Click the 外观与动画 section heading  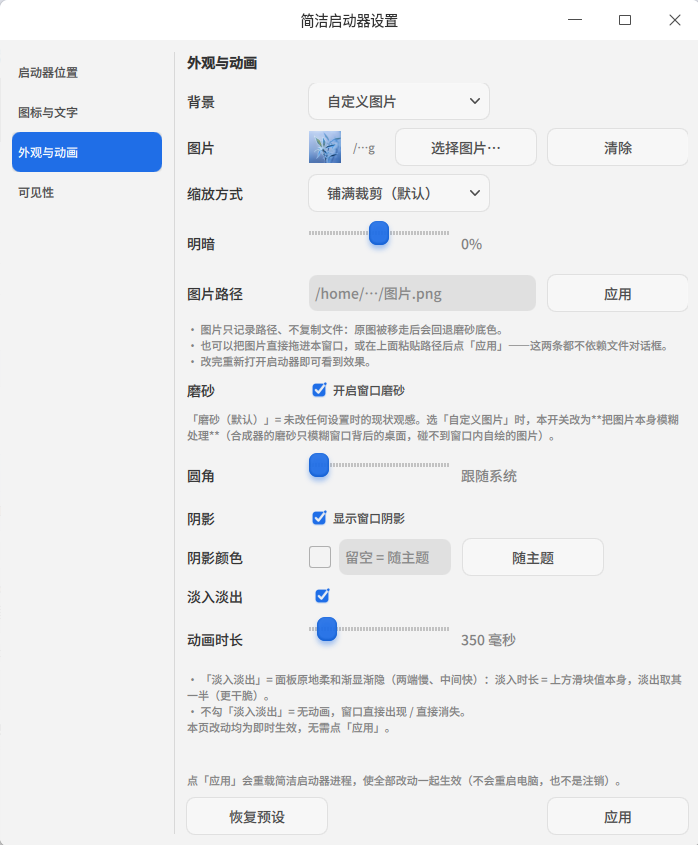(222, 63)
